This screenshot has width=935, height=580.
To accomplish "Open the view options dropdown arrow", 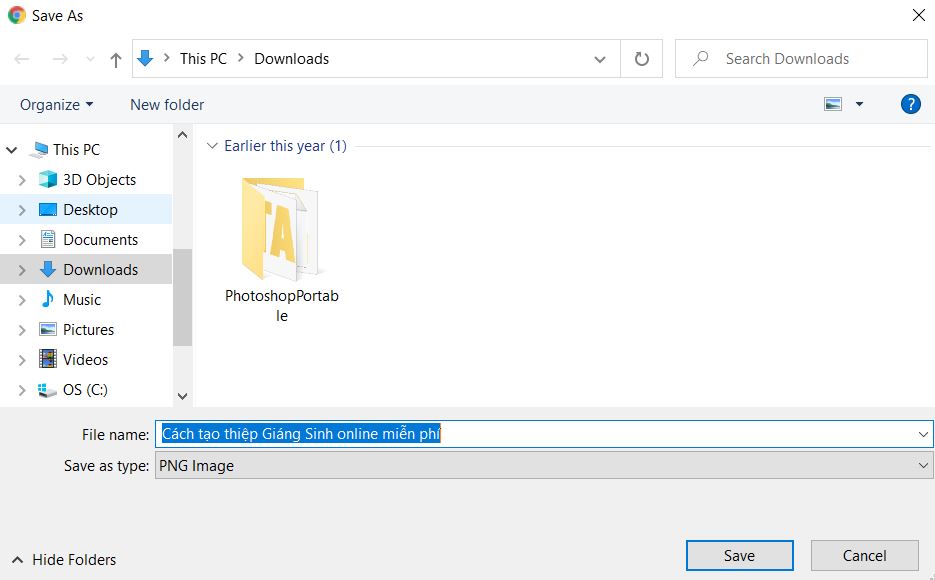I will pyautogui.click(x=859, y=104).
